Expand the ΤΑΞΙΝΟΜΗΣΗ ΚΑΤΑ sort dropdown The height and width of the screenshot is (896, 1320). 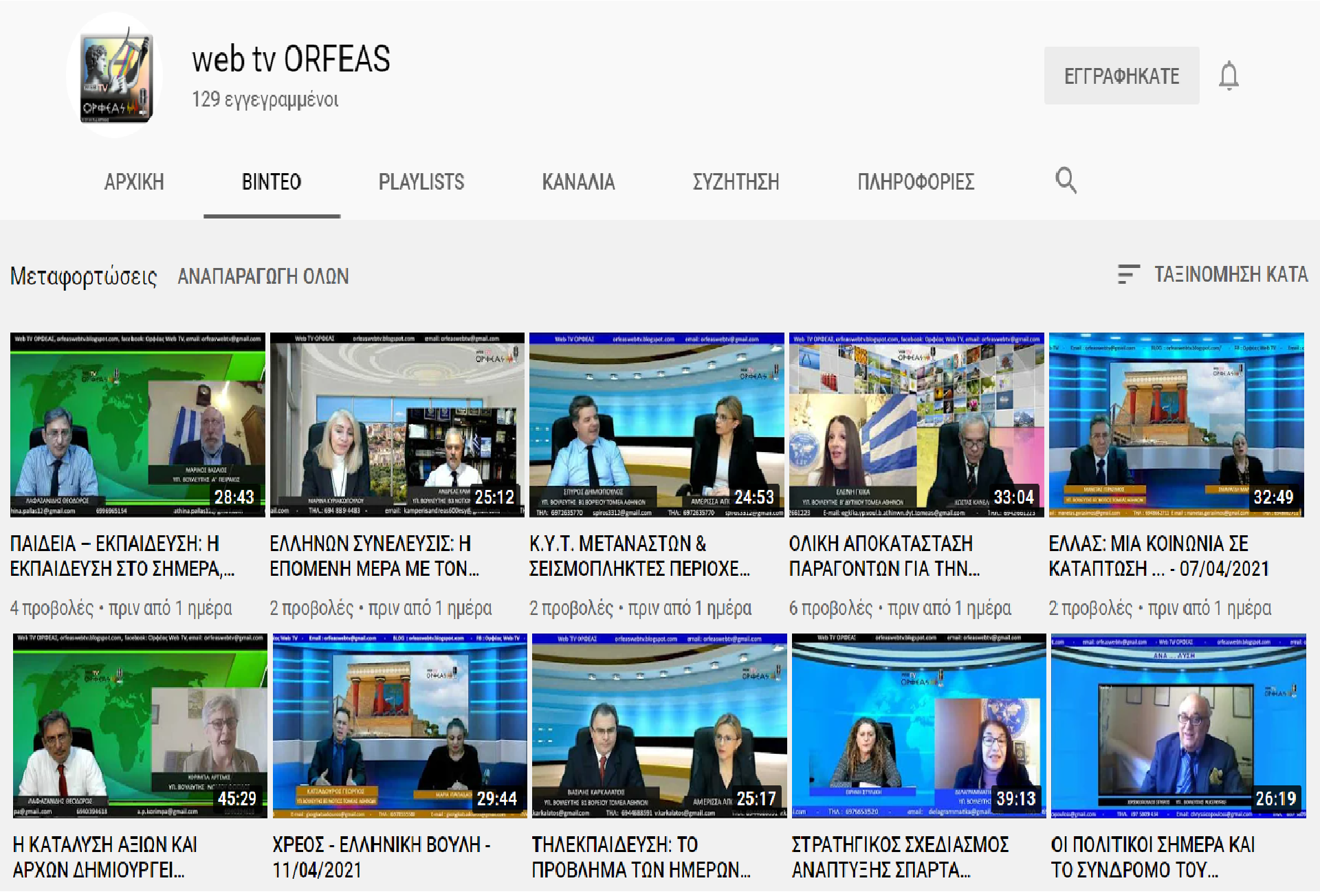(1230, 275)
